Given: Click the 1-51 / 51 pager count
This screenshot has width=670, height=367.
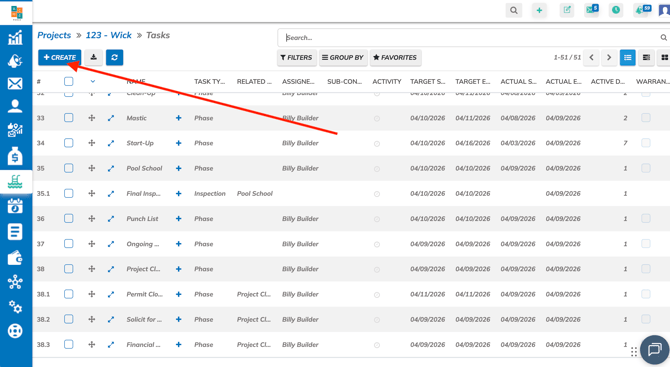Looking at the screenshot, I should click(x=567, y=58).
